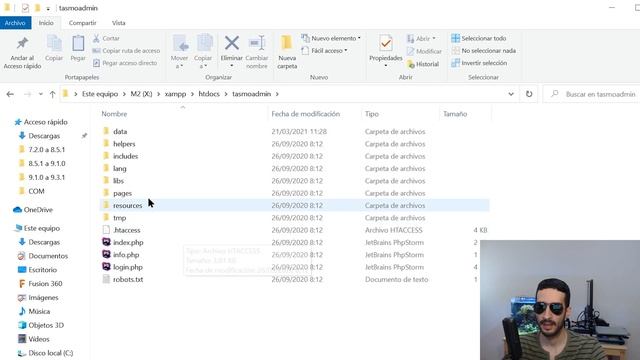
Task: Navigate to xampp in breadcrumb
Action: [x=175, y=94]
